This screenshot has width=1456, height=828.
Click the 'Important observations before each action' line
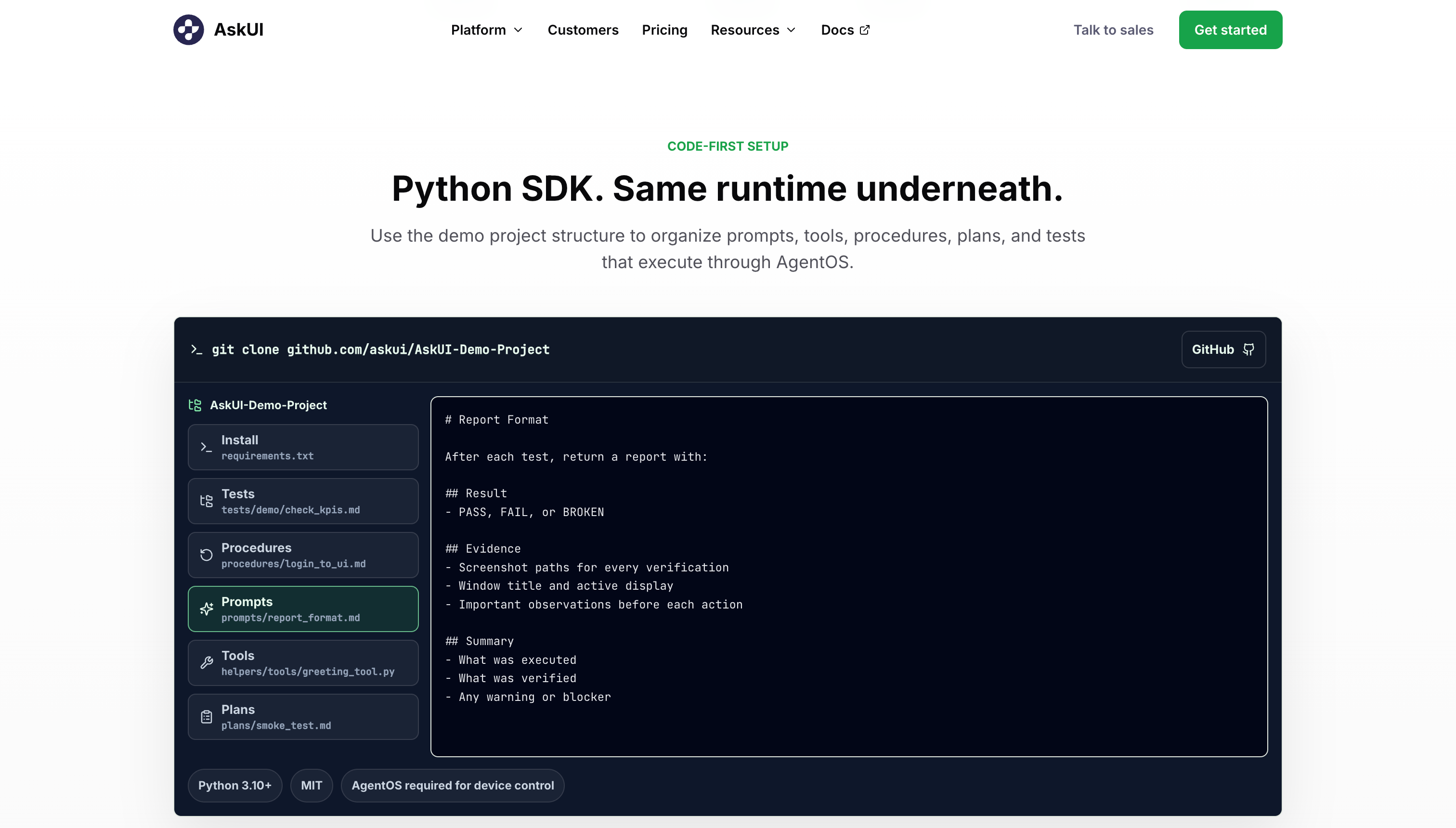tap(594, 605)
